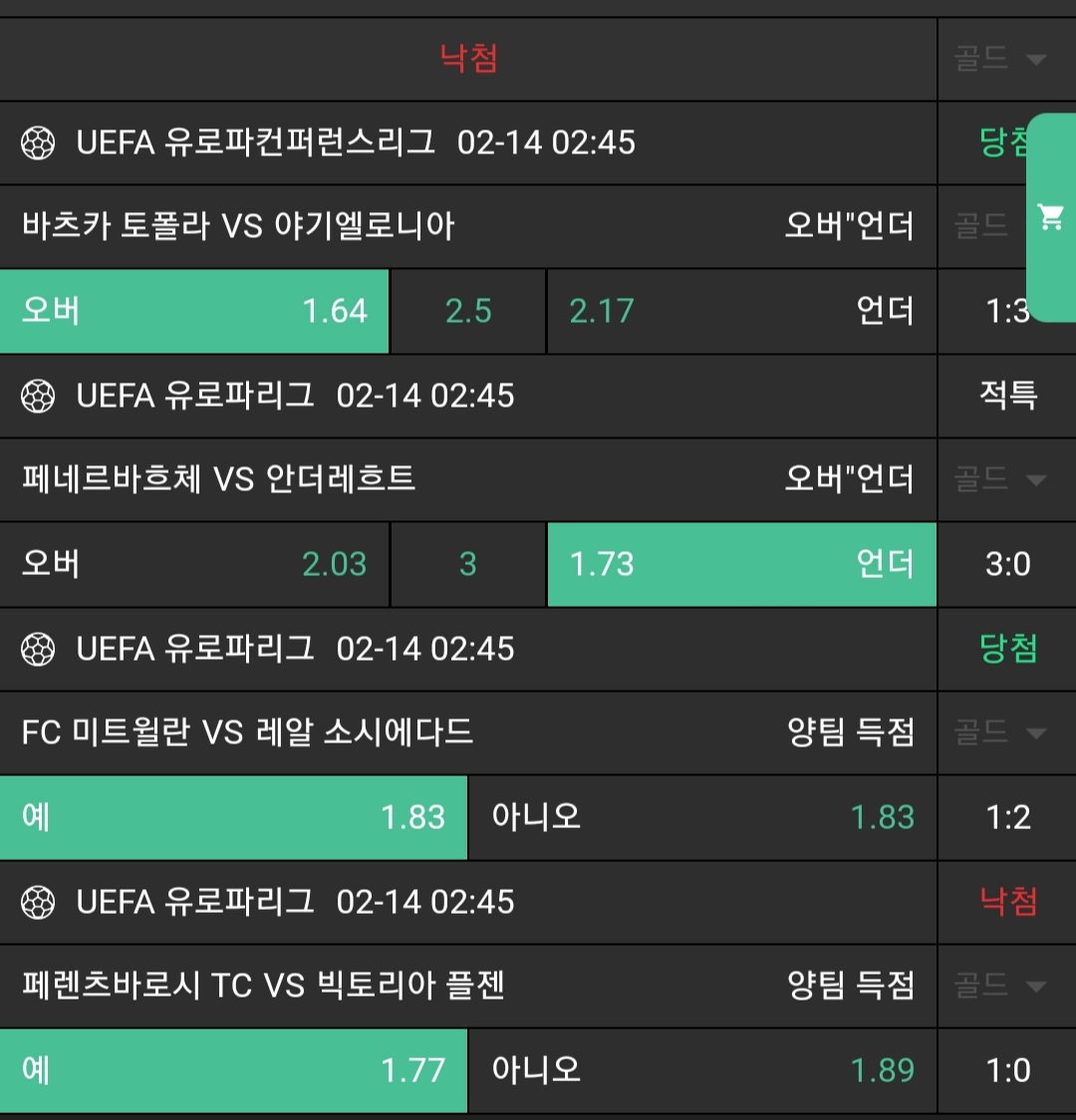Image resolution: width=1076 pixels, height=1120 pixels.
Task: Toggle 예 1.77 pick for 페렌츠바로시 TC
Action: tap(233, 1070)
